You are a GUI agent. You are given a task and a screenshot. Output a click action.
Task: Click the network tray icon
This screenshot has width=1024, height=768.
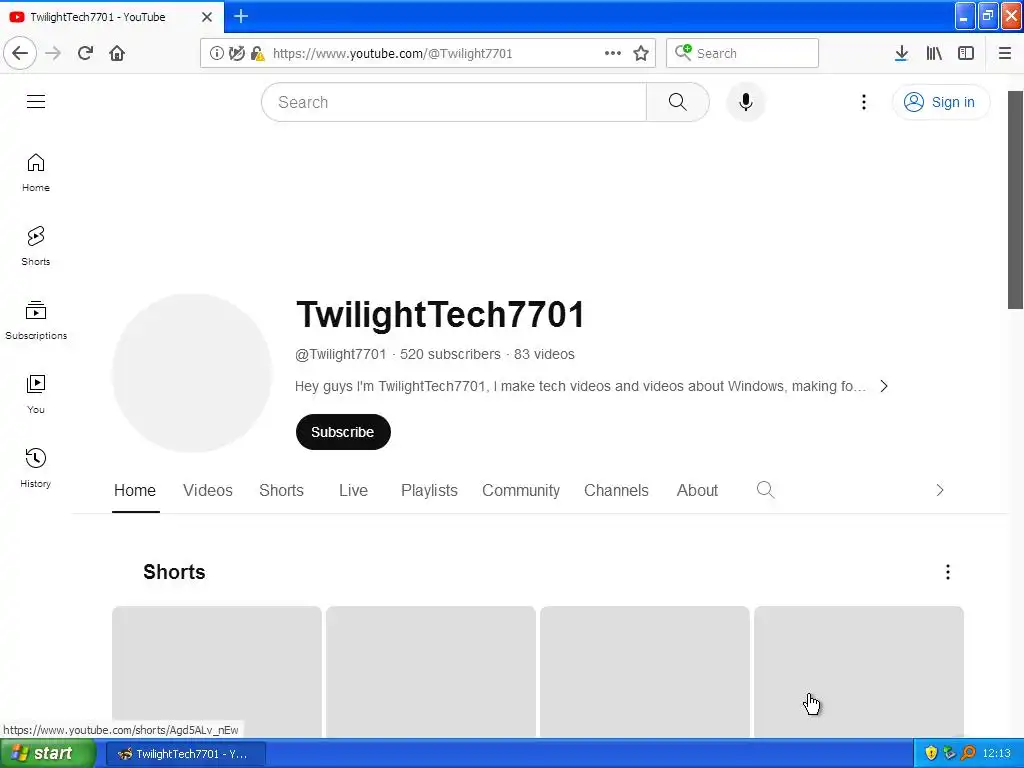[x=950, y=753]
